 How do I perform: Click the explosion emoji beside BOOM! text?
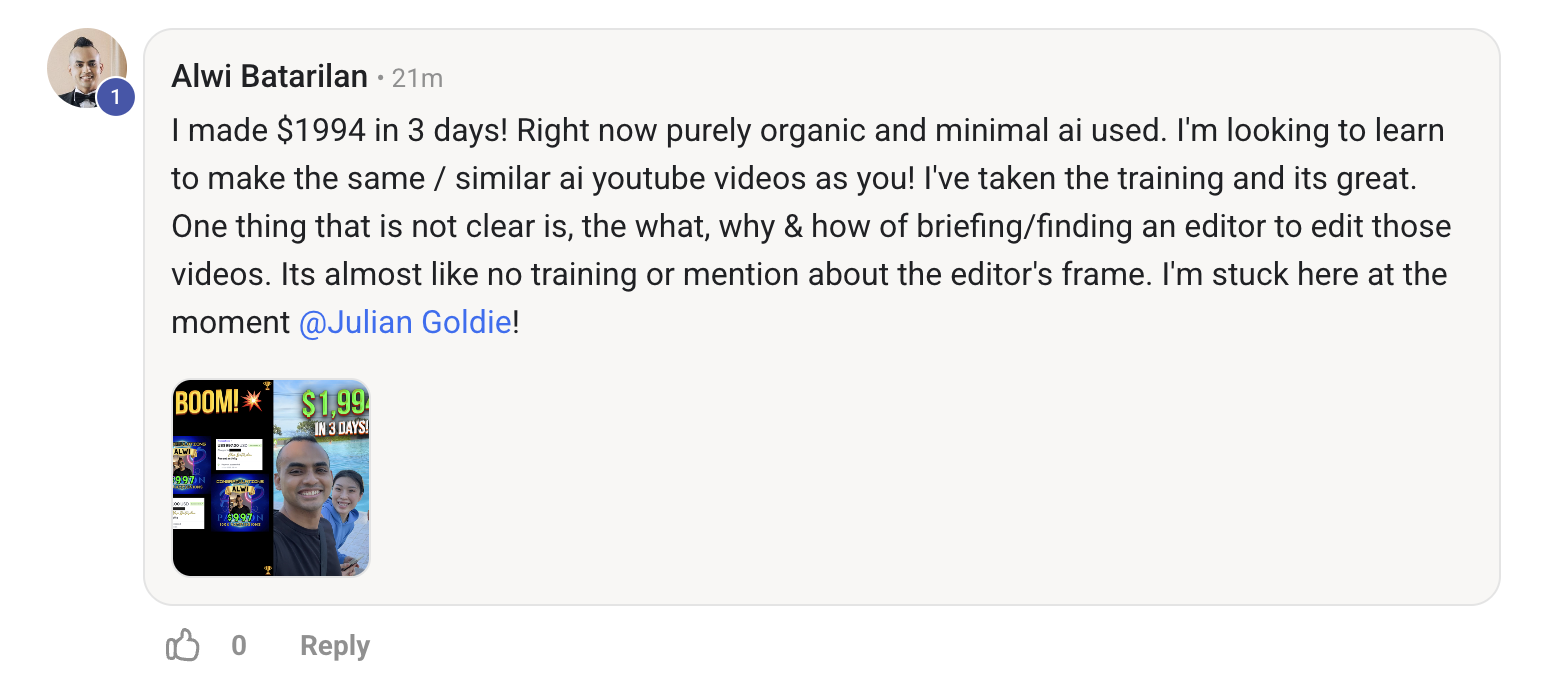pos(252,402)
